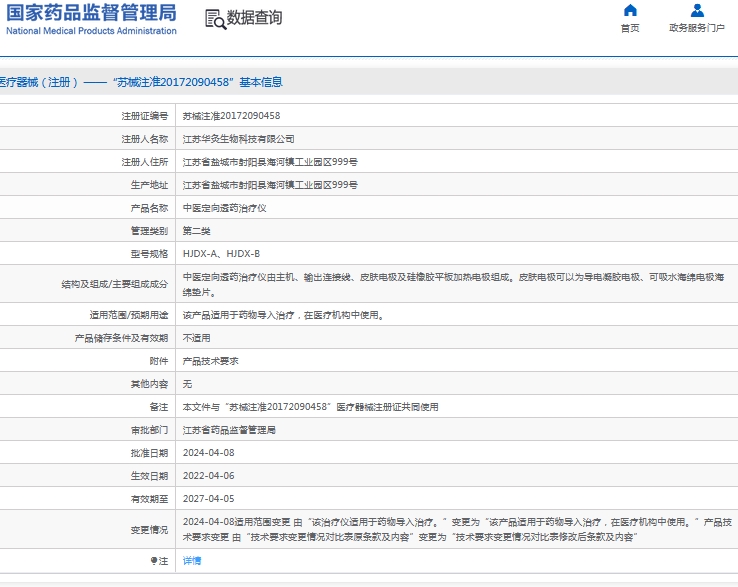Open the 详情 link in the 注 row
Image resolution: width=738 pixels, height=587 pixels.
(x=192, y=561)
